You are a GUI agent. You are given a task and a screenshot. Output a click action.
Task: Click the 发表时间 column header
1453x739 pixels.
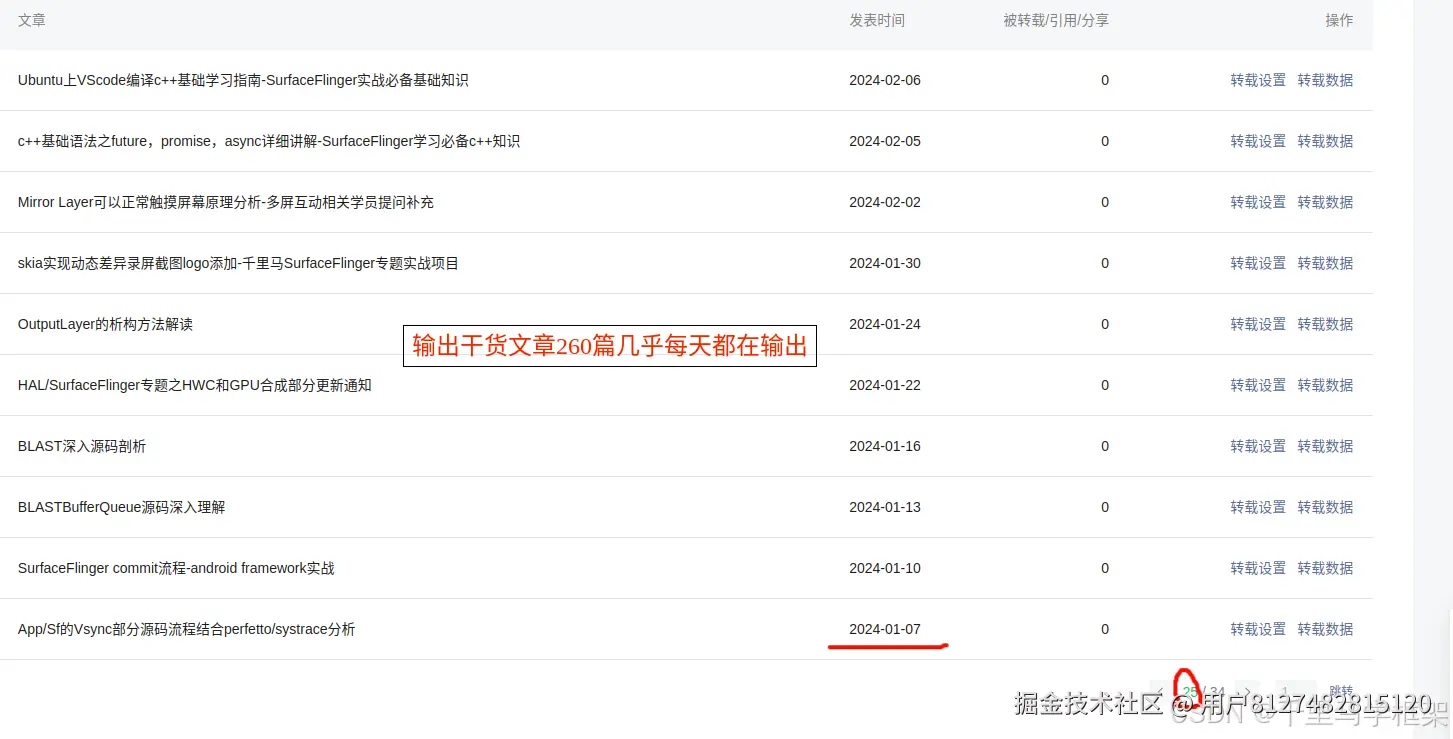tap(877, 20)
